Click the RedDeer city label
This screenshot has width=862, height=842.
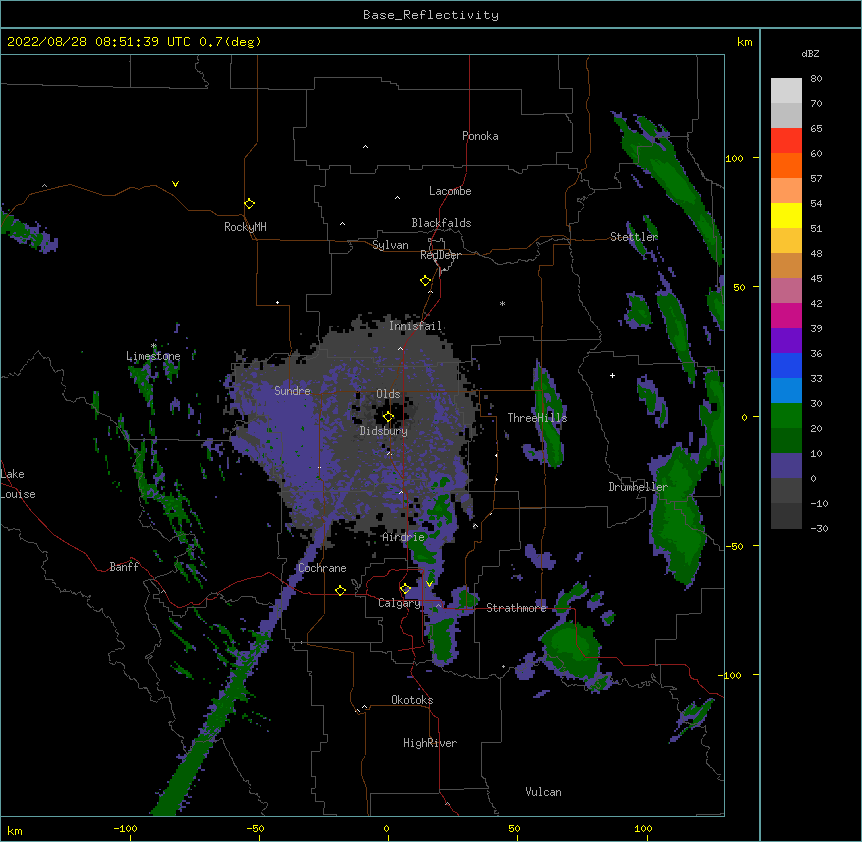click(x=440, y=255)
